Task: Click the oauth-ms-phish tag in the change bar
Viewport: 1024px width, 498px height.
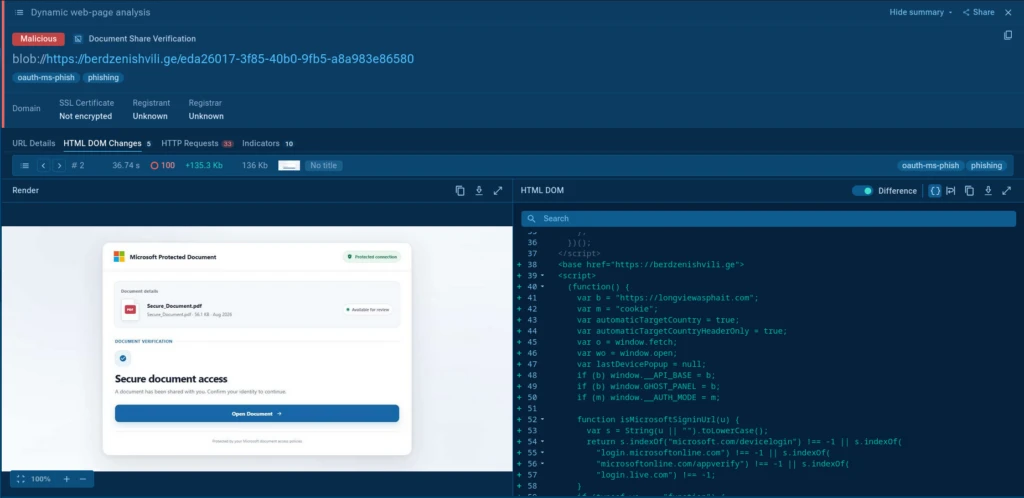Action: [x=930, y=166]
